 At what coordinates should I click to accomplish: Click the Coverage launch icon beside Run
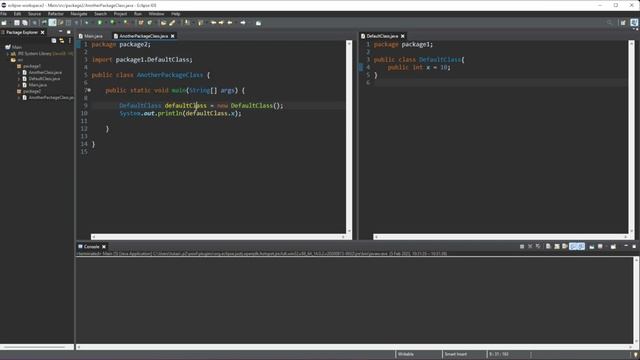(113, 22)
